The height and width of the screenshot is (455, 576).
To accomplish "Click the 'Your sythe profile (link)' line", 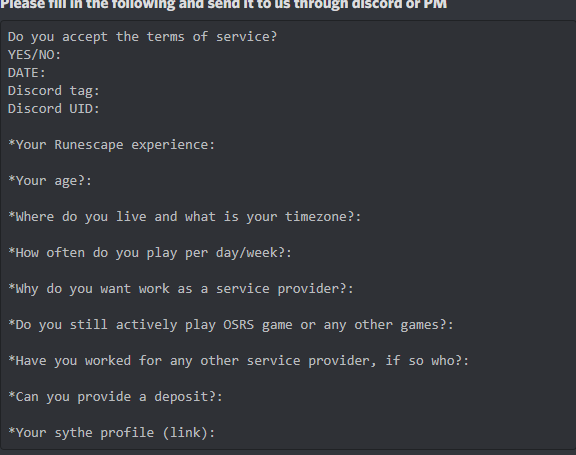I will pos(112,433).
